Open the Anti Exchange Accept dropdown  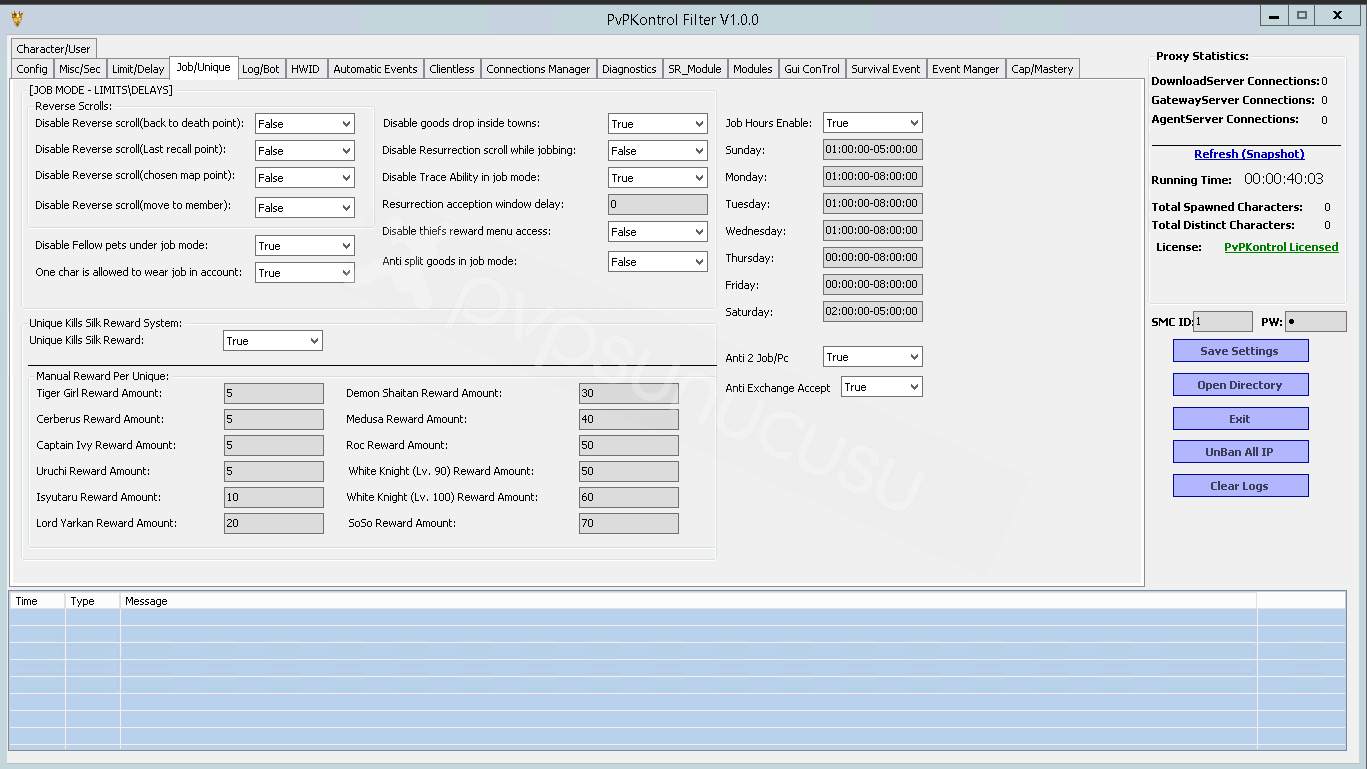(x=882, y=387)
